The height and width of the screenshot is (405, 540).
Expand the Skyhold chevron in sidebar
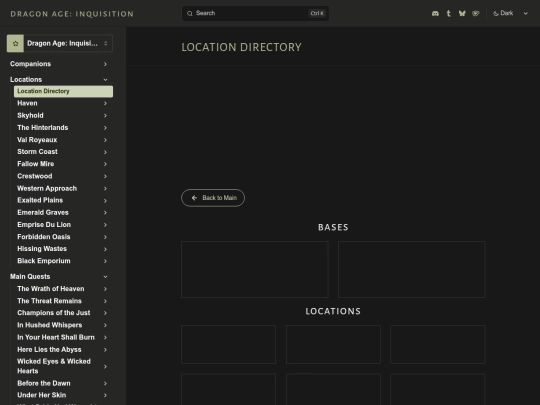pyautogui.click(x=105, y=116)
